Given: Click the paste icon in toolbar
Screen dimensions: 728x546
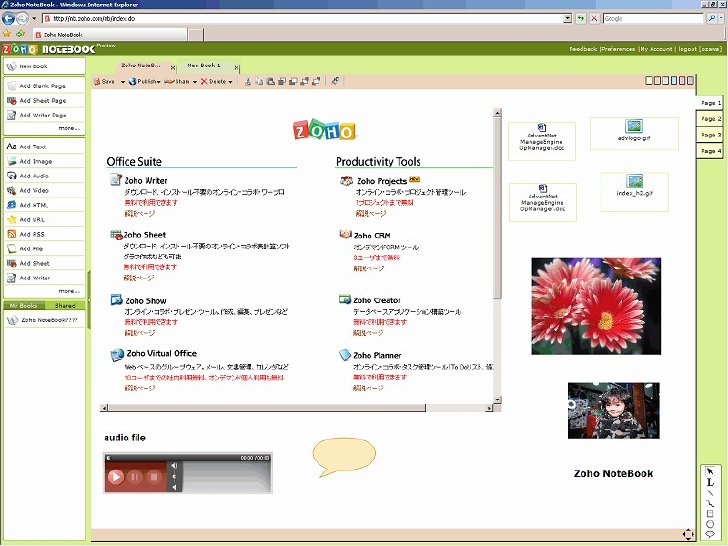Looking at the screenshot, I should (x=271, y=82).
